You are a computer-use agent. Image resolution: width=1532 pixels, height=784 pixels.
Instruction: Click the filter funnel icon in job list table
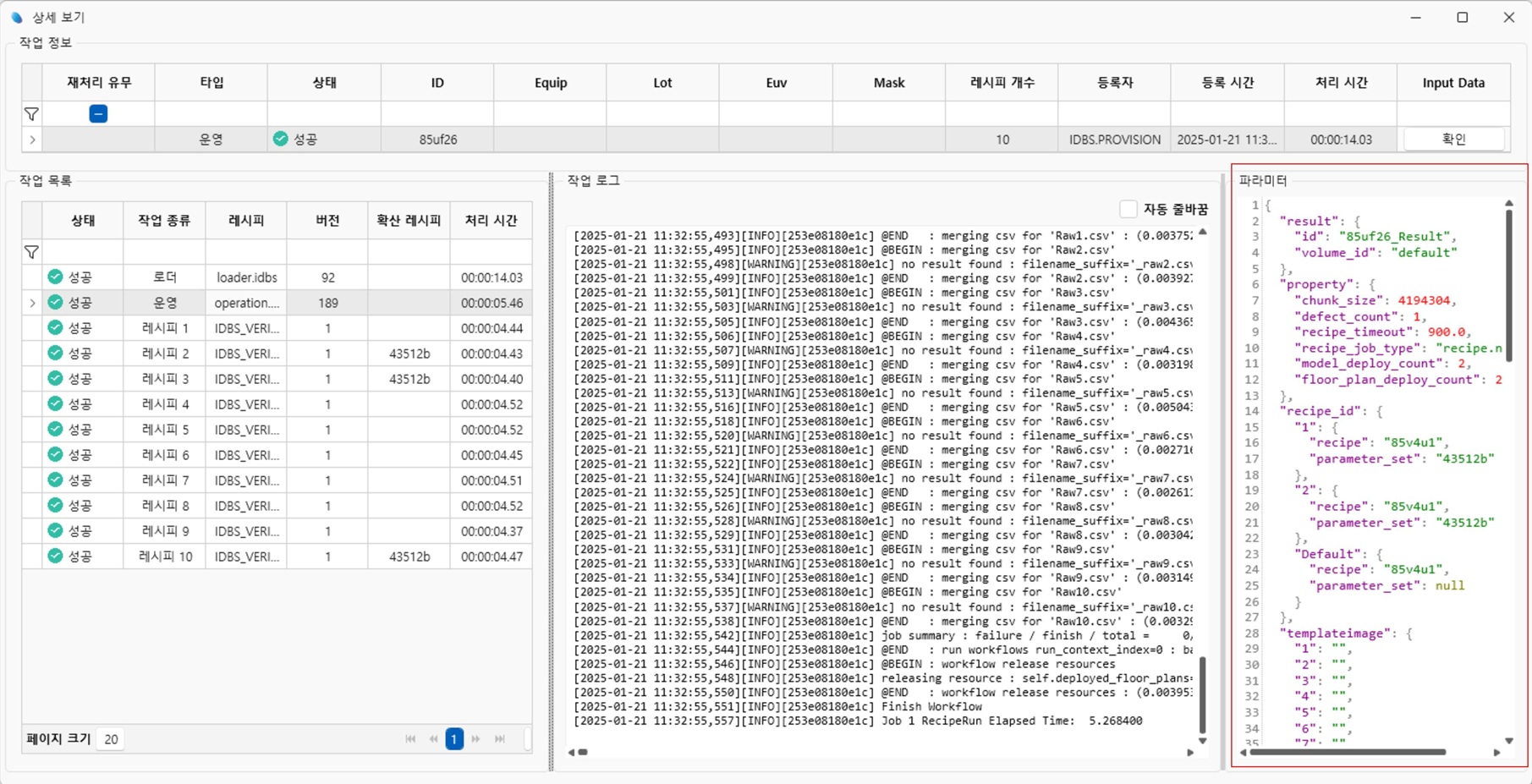tap(31, 252)
